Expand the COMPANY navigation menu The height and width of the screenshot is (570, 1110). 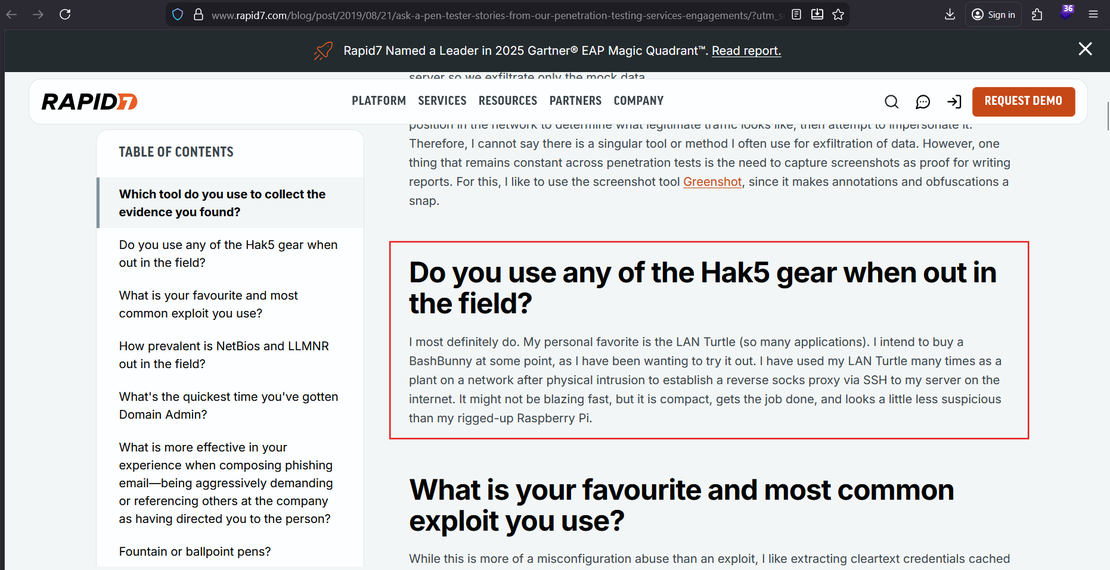click(639, 101)
